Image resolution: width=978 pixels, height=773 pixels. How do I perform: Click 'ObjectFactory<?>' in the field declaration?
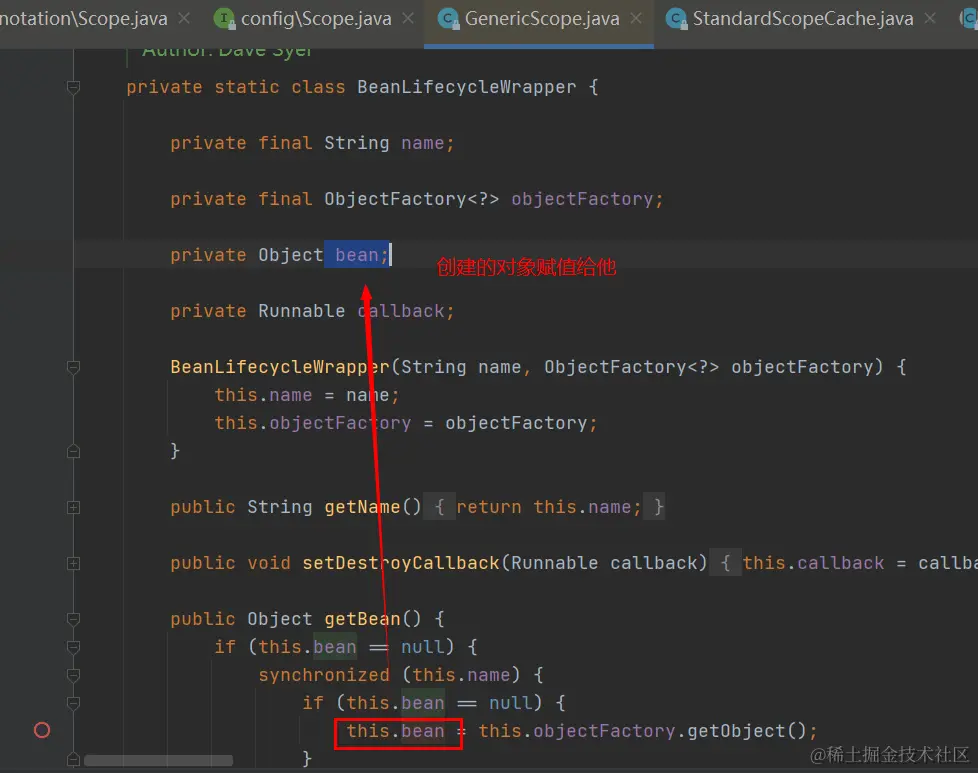pos(411,199)
